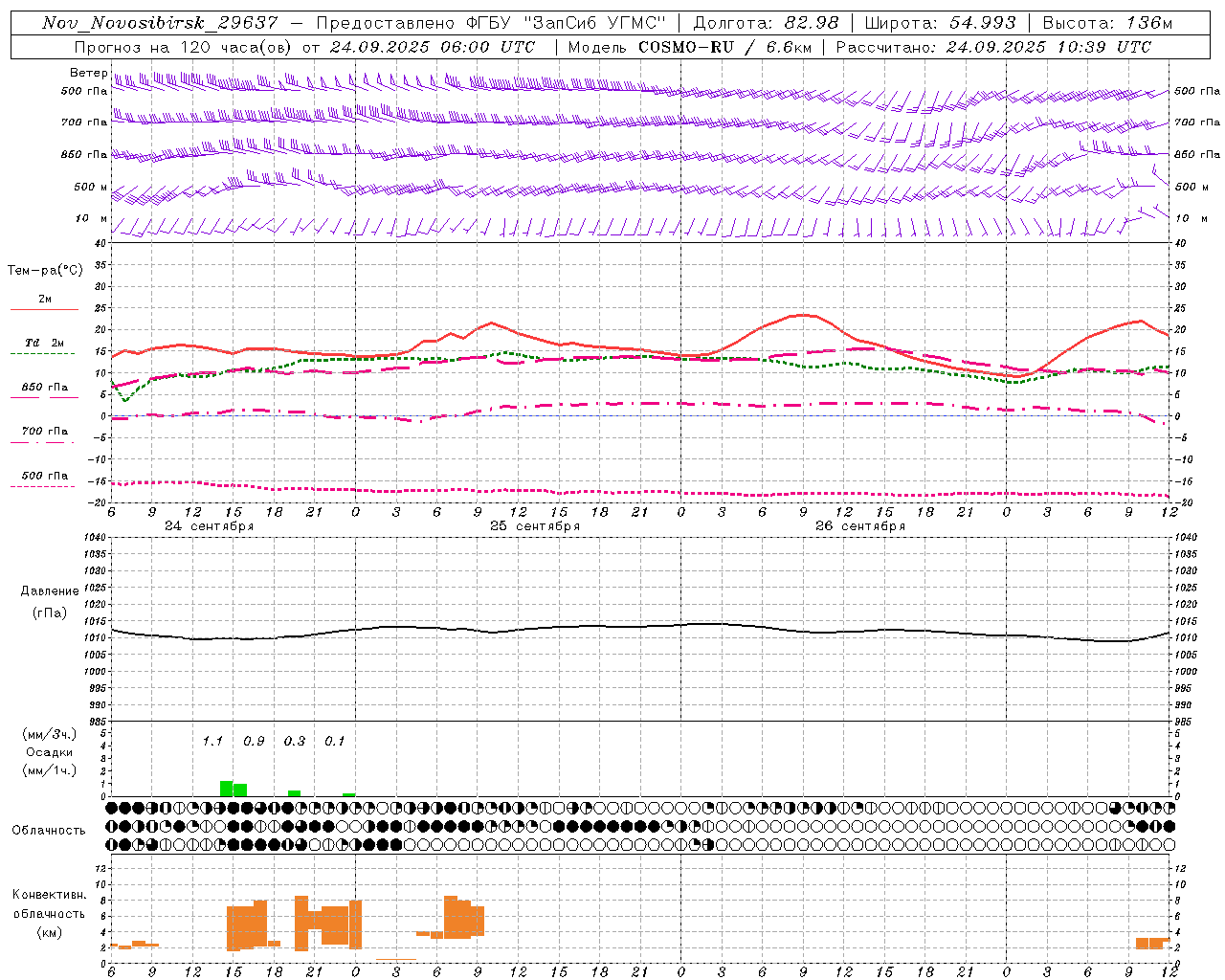The height and width of the screenshot is (980, 1225).
Task: Click the Долгота: 82.98 header value
Action: point(766,23)
